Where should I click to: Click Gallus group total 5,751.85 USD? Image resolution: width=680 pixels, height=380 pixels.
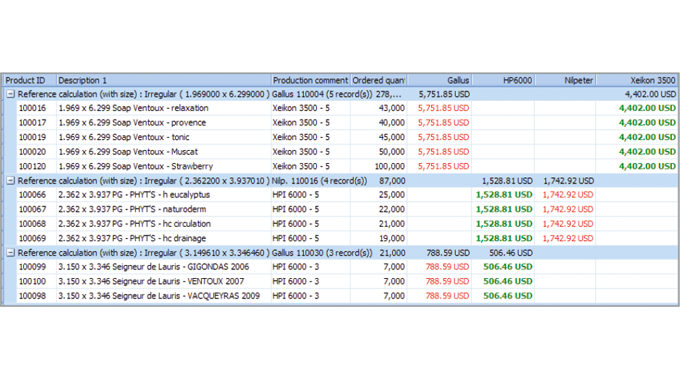coord(444,94)
